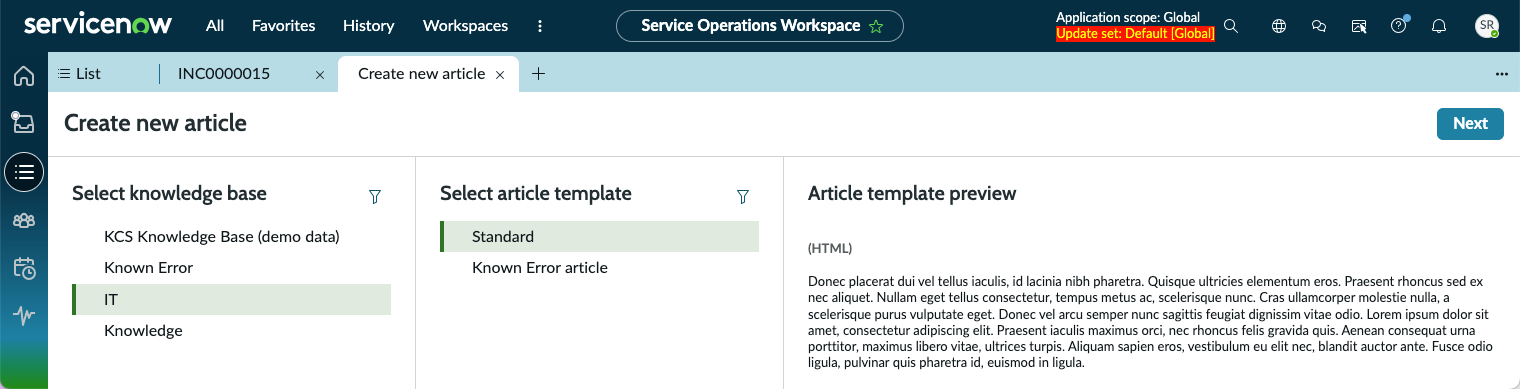
Task: Open the SR user avatar menu
Action: [x=1487, y=26]
